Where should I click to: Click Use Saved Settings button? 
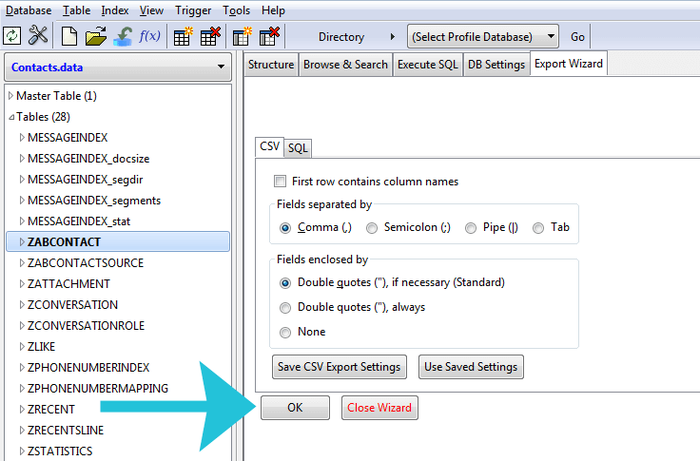pyautogui.click(x=471, y=367)
